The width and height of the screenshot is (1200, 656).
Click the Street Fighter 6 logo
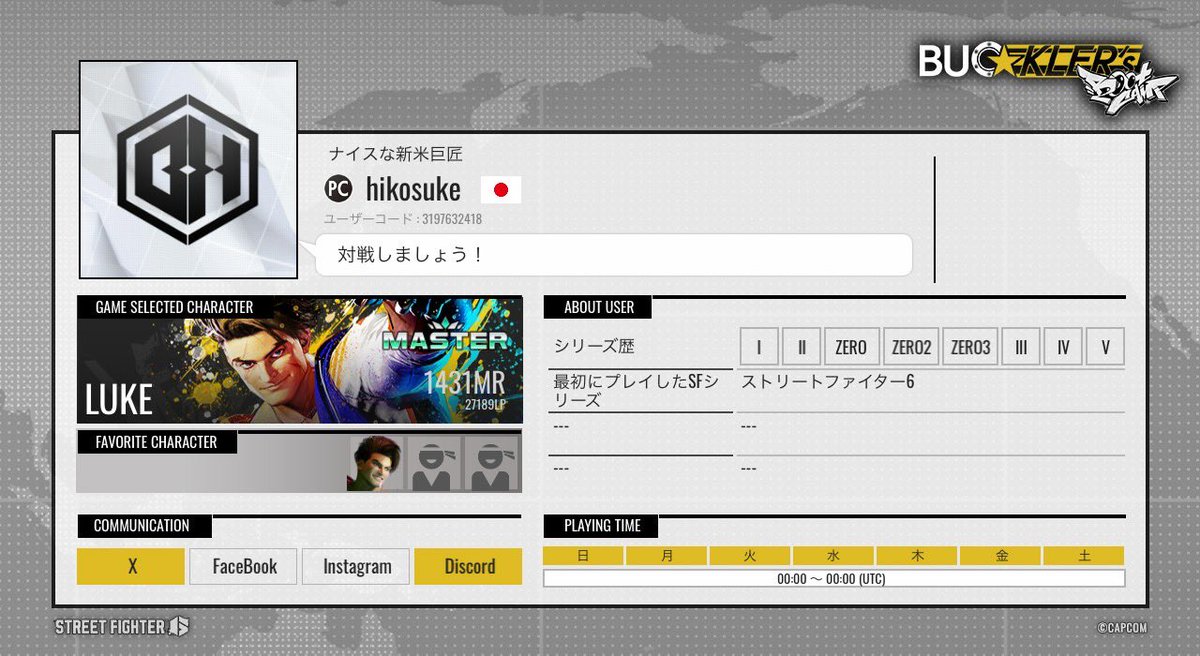coord(122,627)
